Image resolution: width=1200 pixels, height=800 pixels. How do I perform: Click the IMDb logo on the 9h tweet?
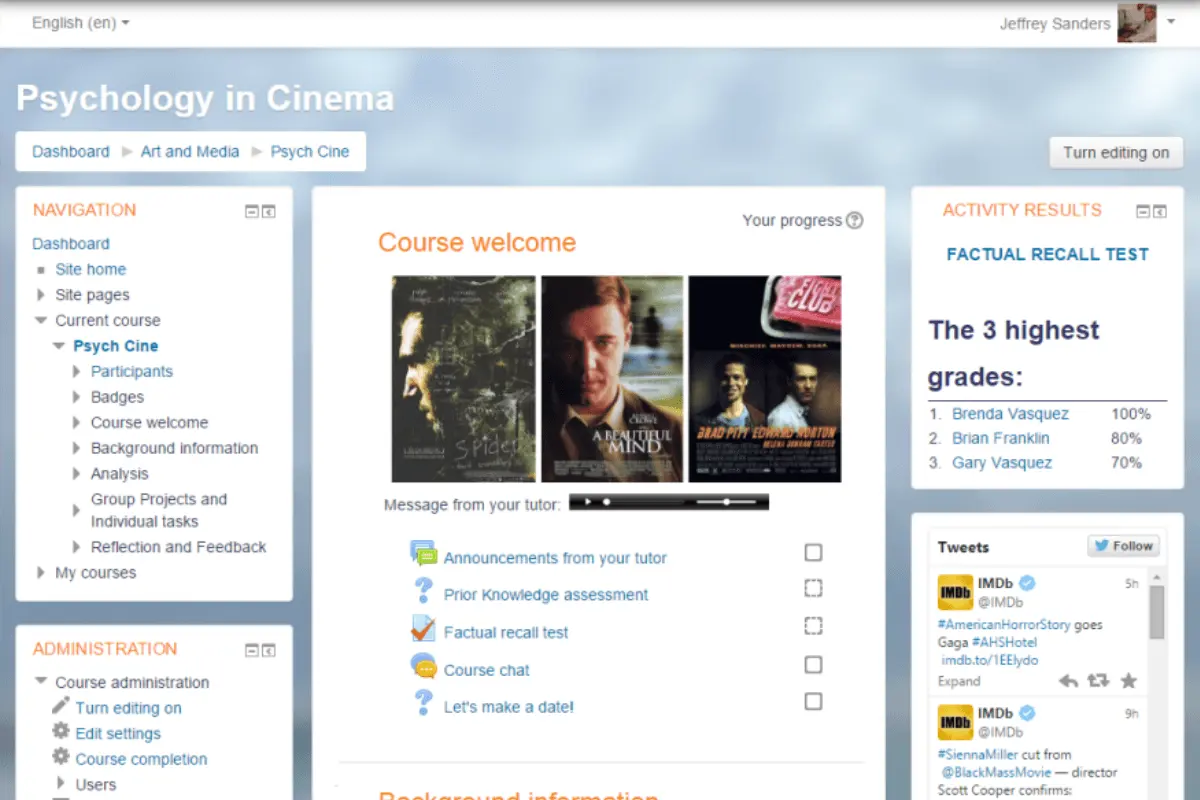[x=955, y=722]
